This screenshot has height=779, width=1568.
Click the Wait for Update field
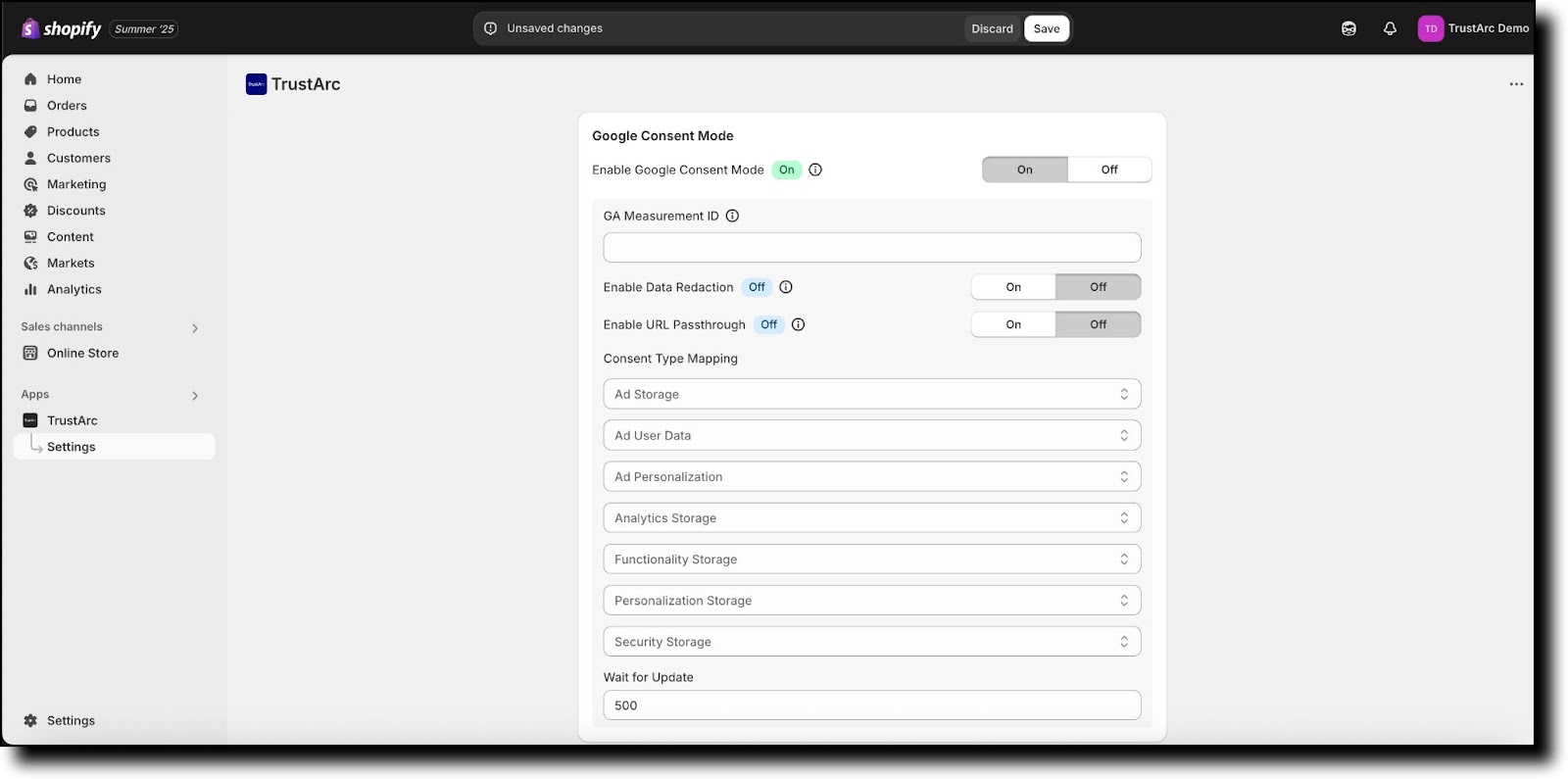tap(872, 705)
